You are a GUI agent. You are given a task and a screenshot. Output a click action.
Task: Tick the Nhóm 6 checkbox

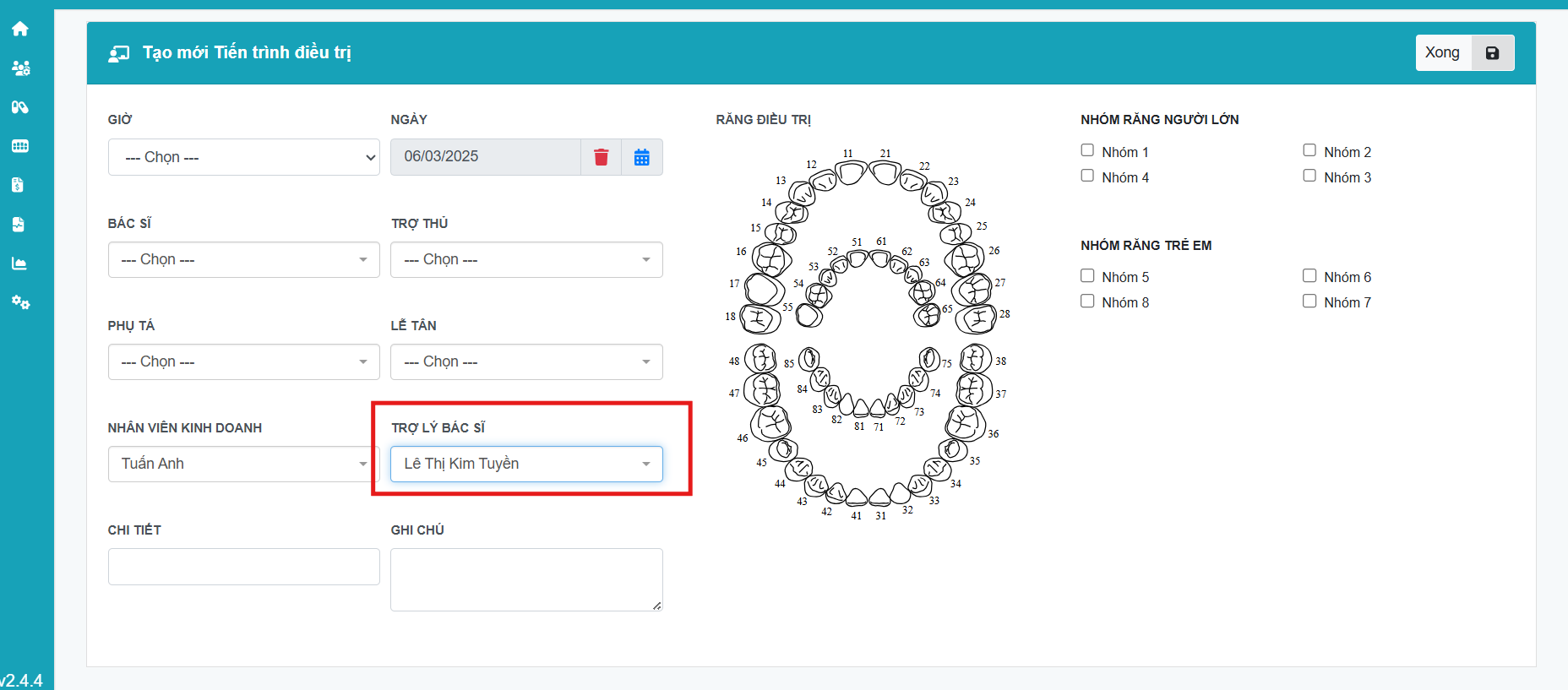tap(1309, 275)
